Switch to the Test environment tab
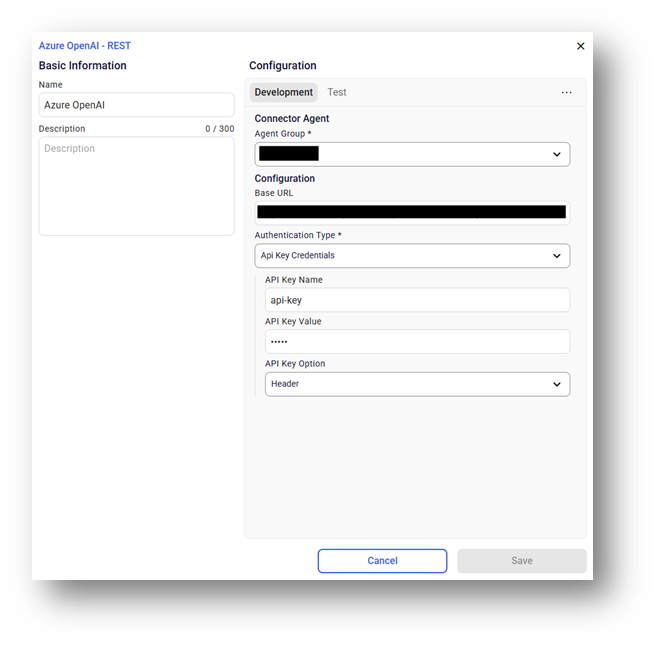658x645 pixels. (337, 92)
